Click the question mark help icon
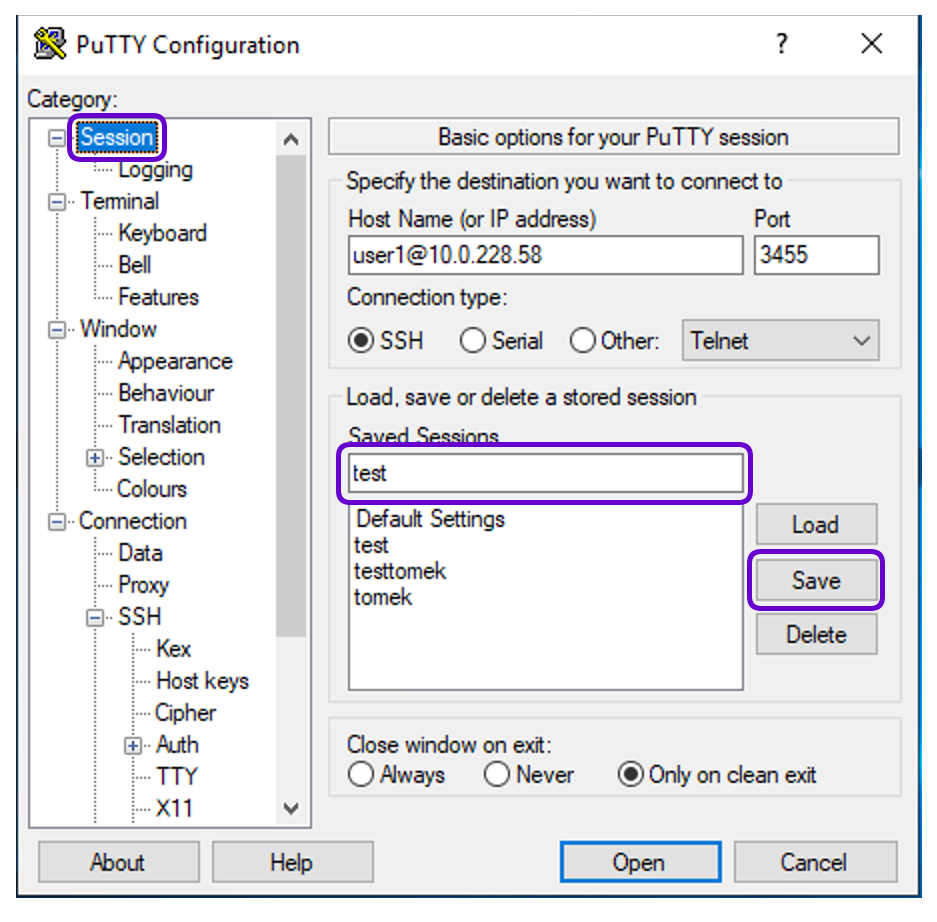Image resolution: width=937 pixels, height=922 pixels. (781, 44)
